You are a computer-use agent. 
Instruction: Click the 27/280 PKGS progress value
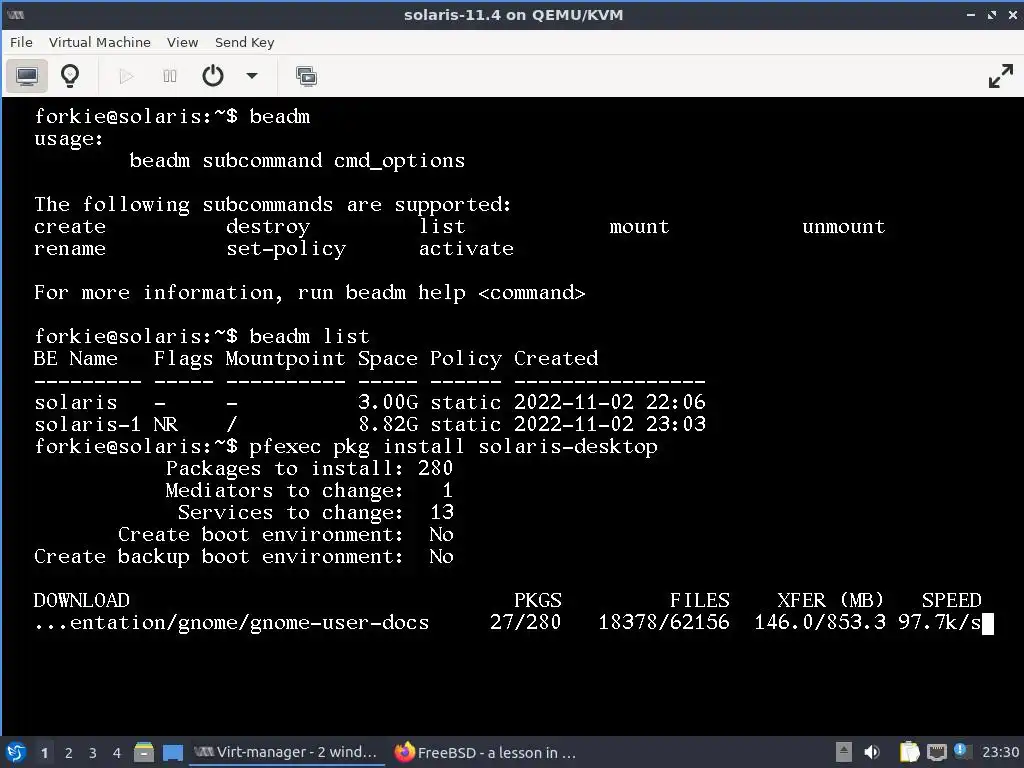pyautogui.click(x=525, y=622)
